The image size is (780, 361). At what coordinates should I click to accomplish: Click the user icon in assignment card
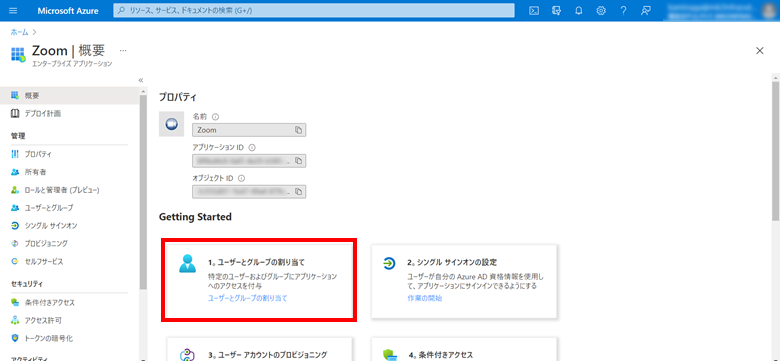[188, 264]
